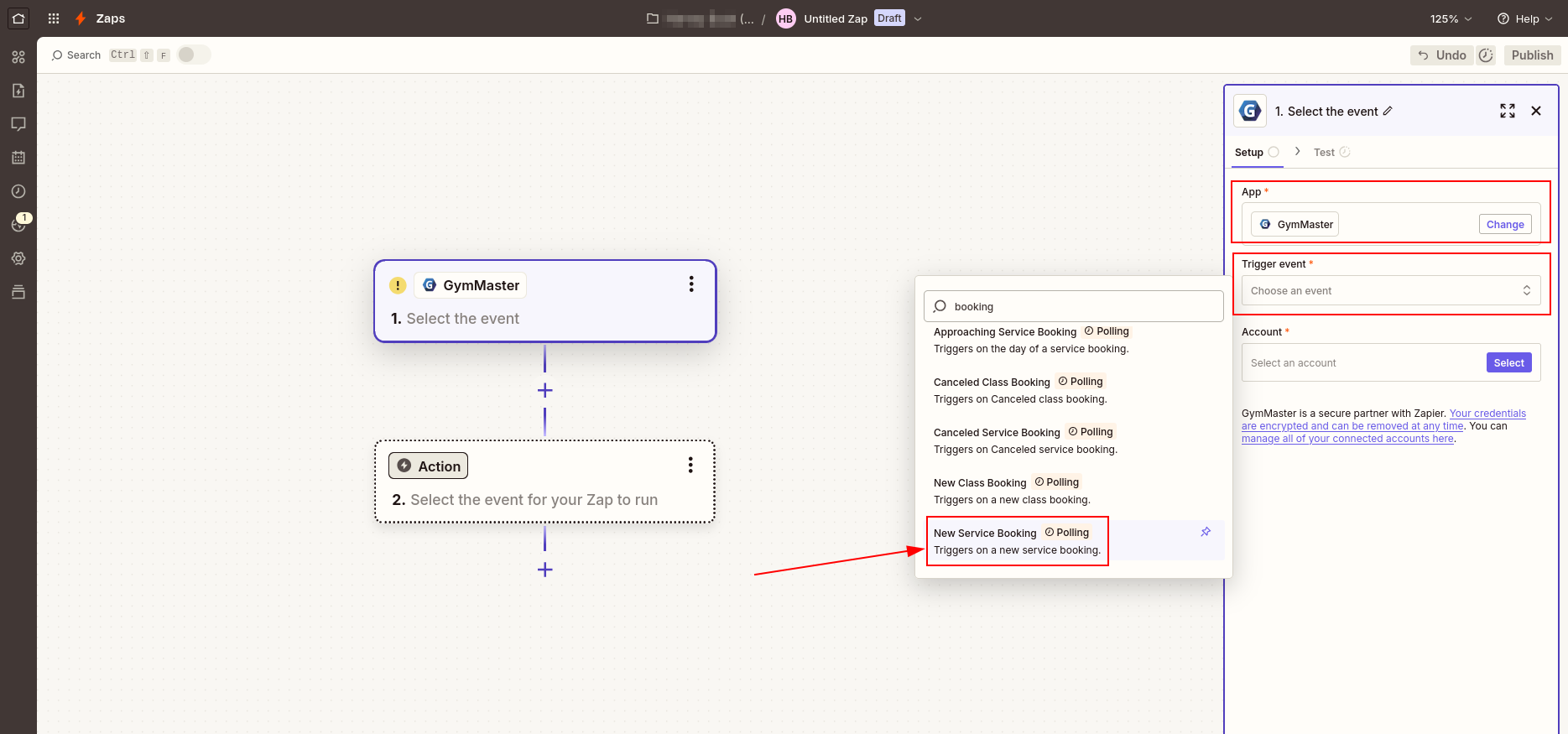Open the Trigger event dropdown
Screen dimensions: 1568x734
point(1390,290)
